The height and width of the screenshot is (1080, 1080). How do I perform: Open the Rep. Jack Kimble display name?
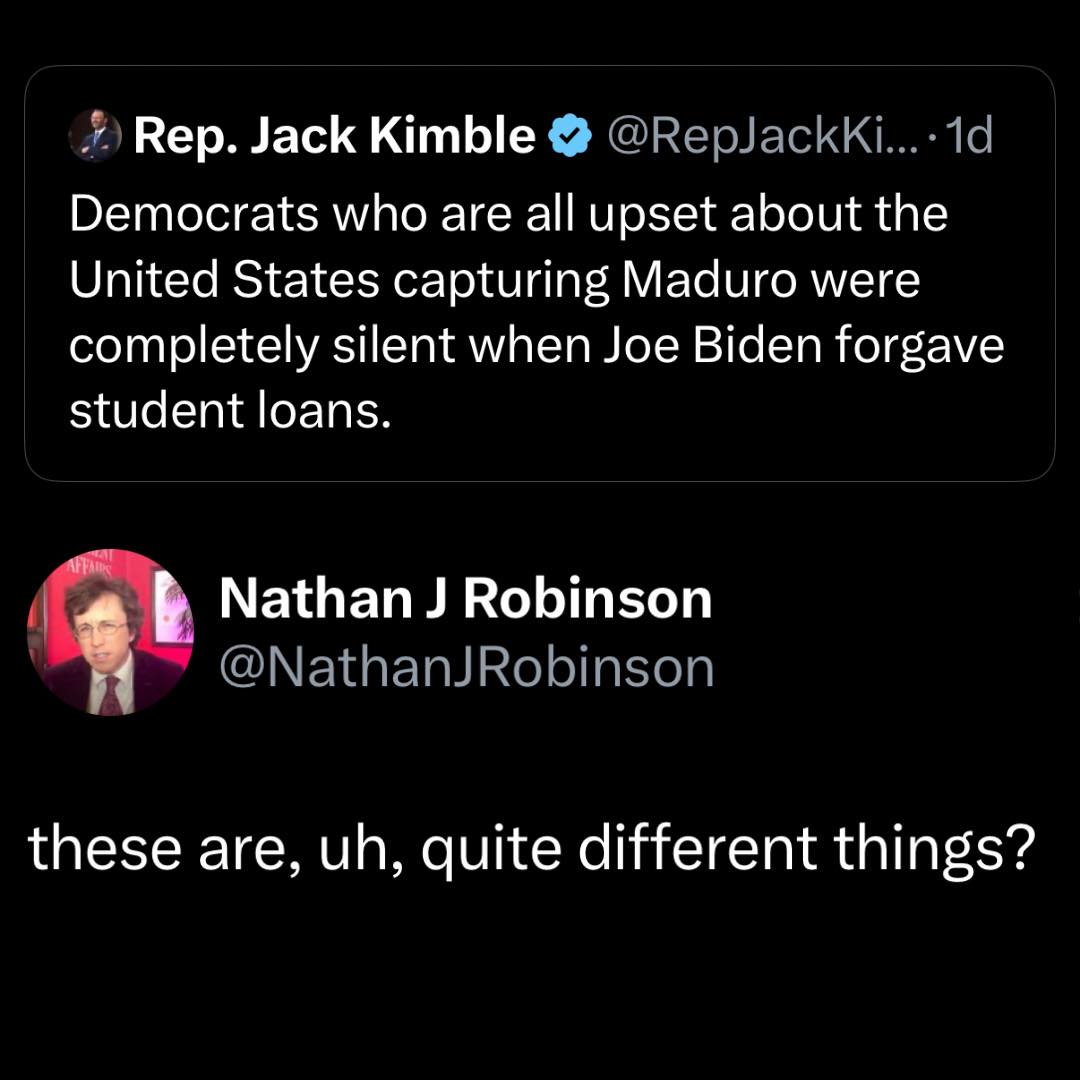(x=335, y=137)
